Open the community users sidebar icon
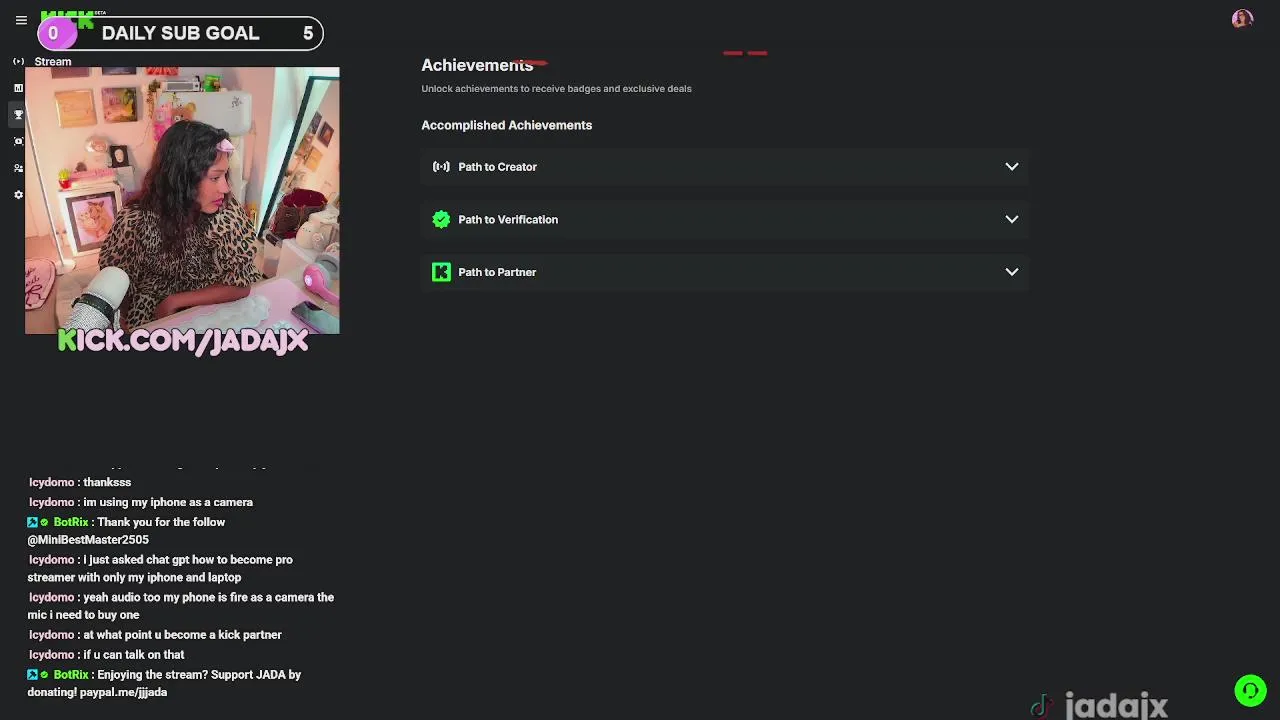Viewport: 1280px width, 720px height. coord(18,168)
